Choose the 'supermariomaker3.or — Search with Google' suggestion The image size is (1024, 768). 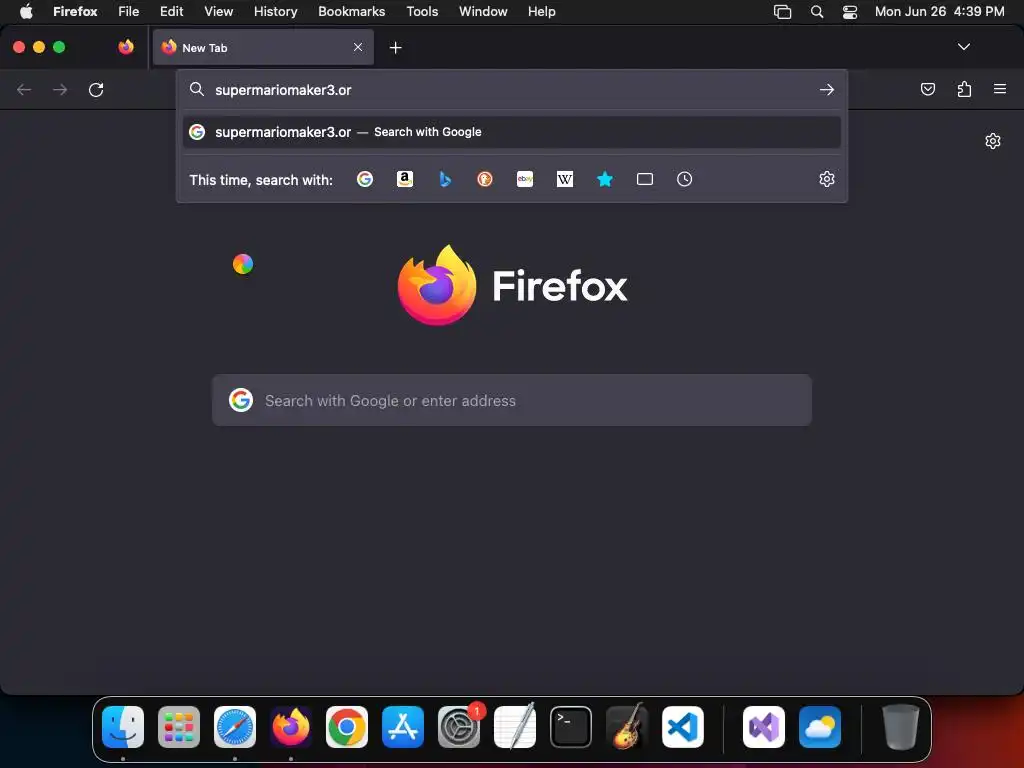511,132
